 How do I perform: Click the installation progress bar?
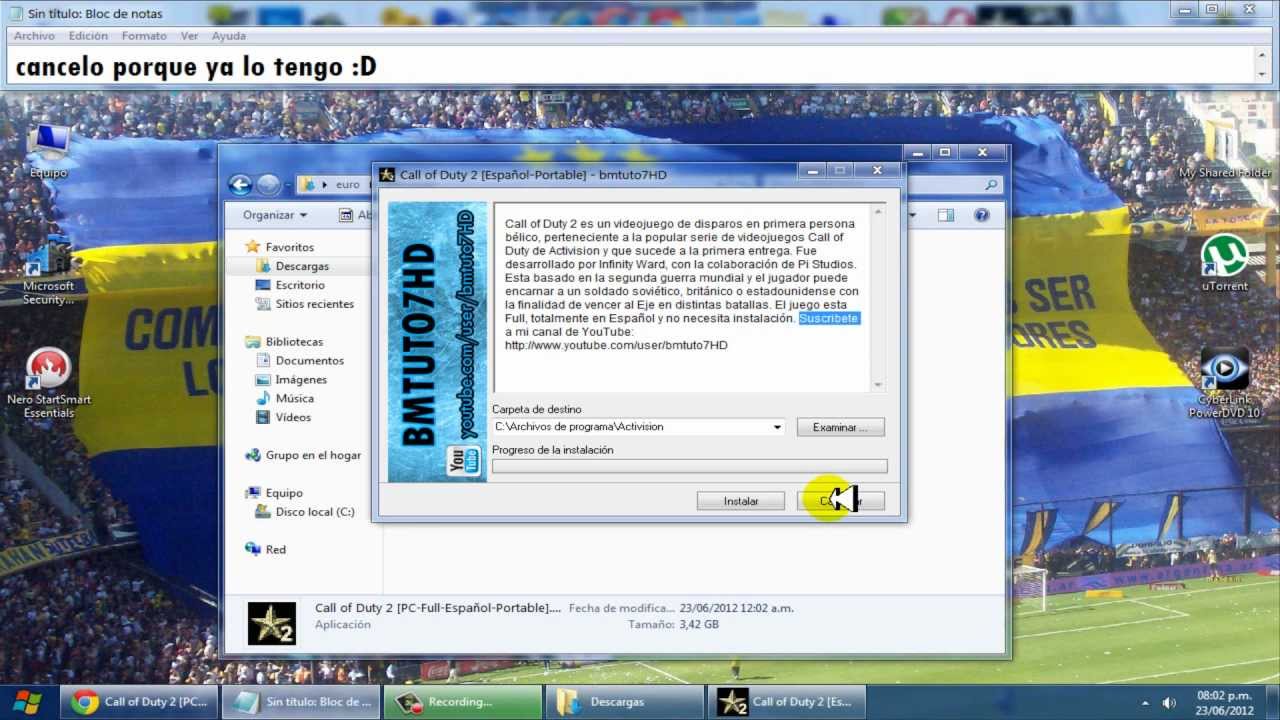point(689,466)
